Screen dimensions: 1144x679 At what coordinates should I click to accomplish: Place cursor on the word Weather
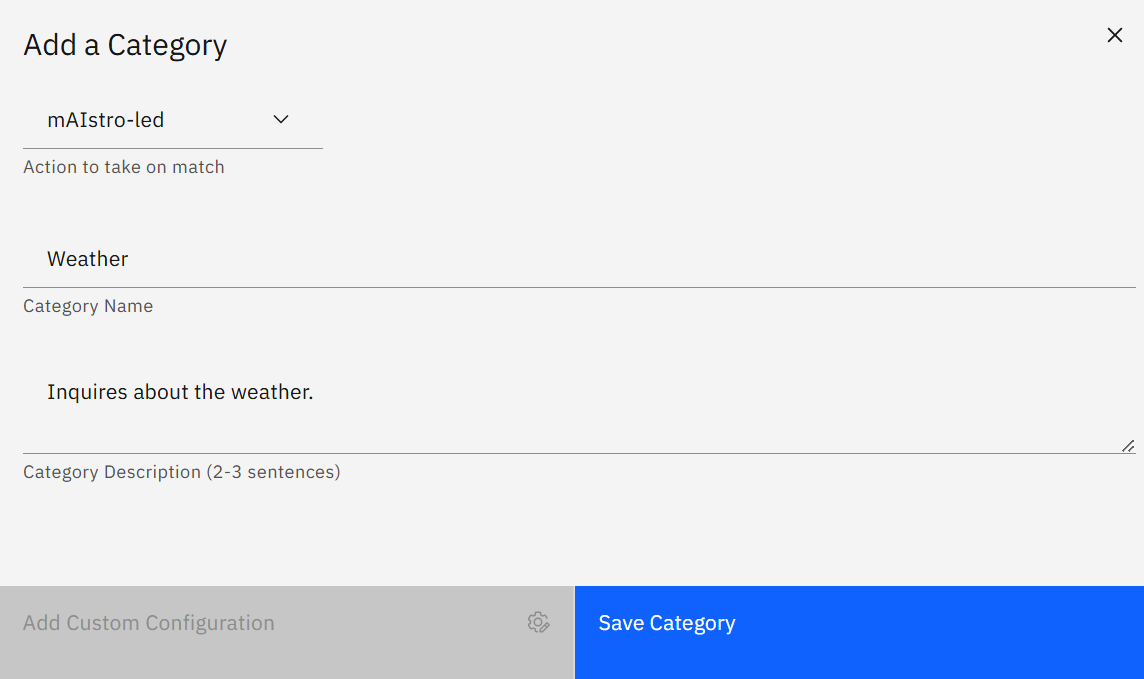(x=88, y=259)
